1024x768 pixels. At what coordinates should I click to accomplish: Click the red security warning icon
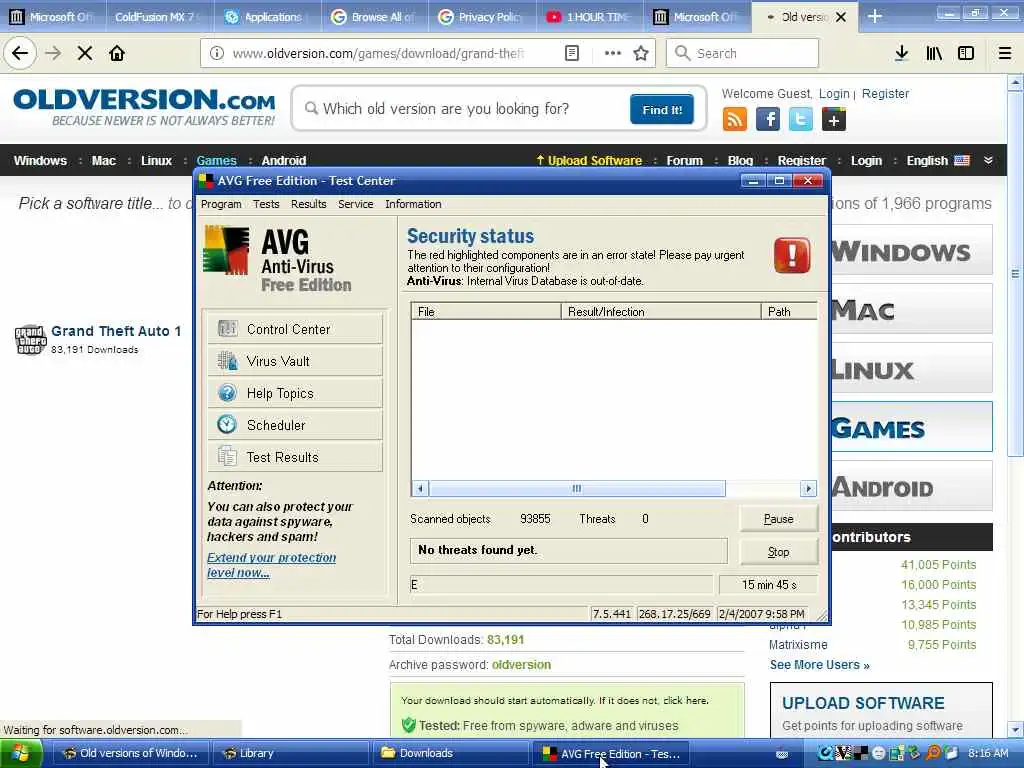(792, 255)
